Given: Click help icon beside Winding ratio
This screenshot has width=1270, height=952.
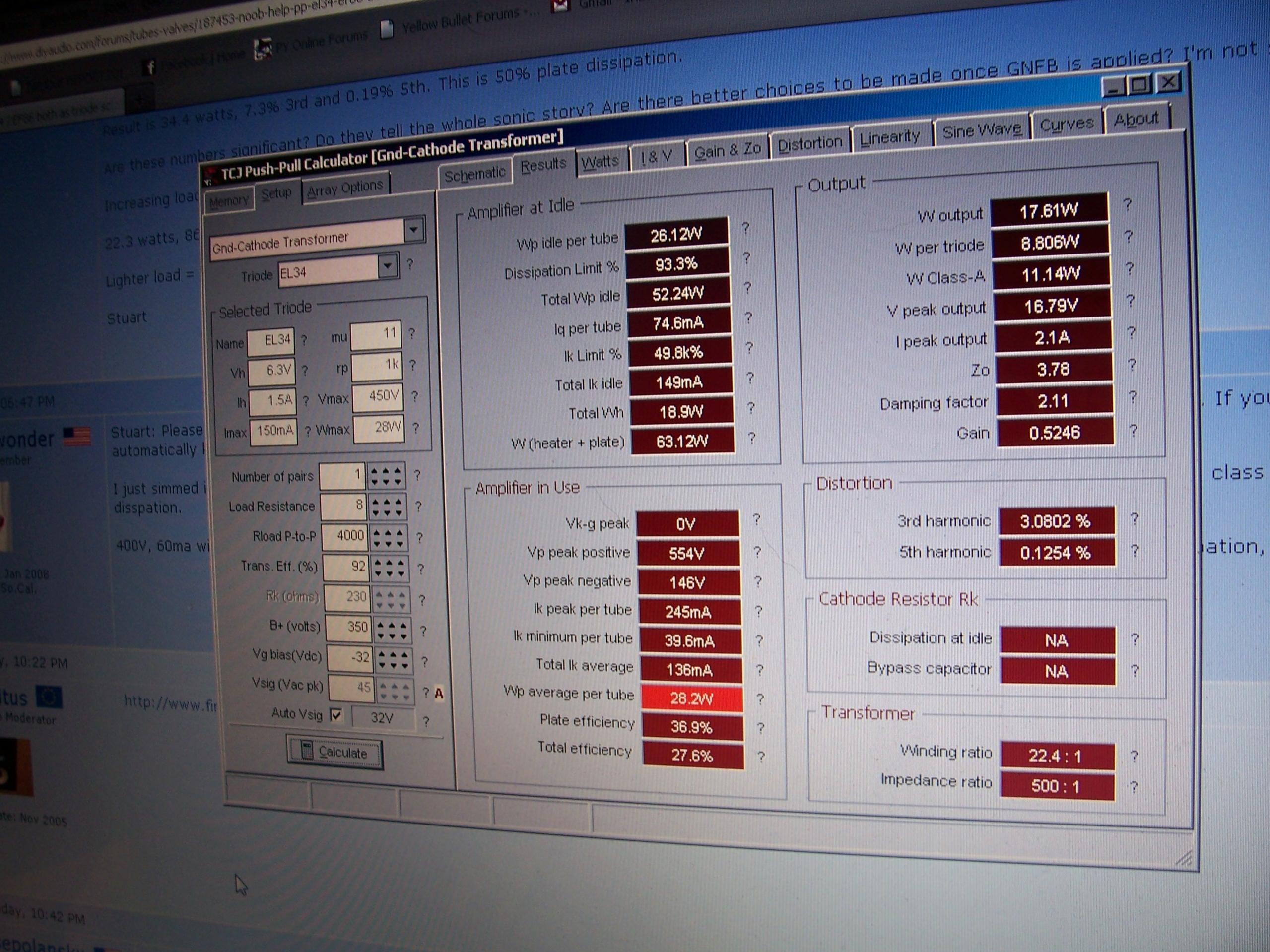Looking at the screenshot, I should [1134, 757].
